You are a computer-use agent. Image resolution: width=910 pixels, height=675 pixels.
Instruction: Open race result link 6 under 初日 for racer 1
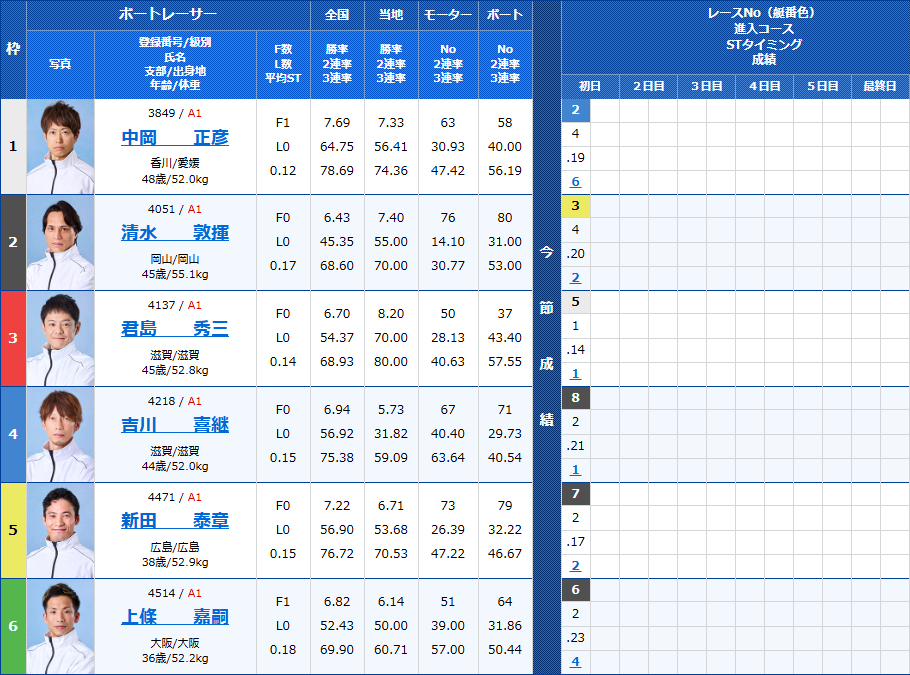click(x=575, y=181)
